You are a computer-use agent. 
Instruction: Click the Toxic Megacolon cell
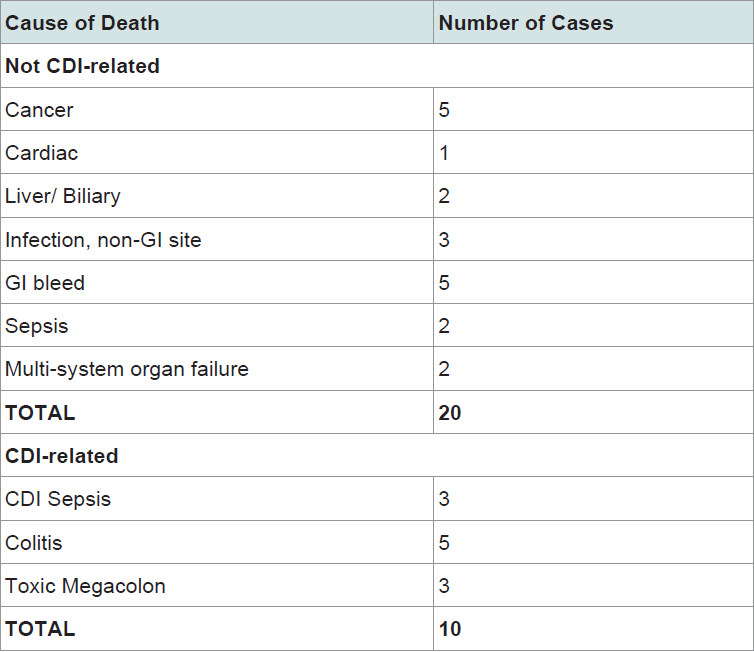pos(217,585)
